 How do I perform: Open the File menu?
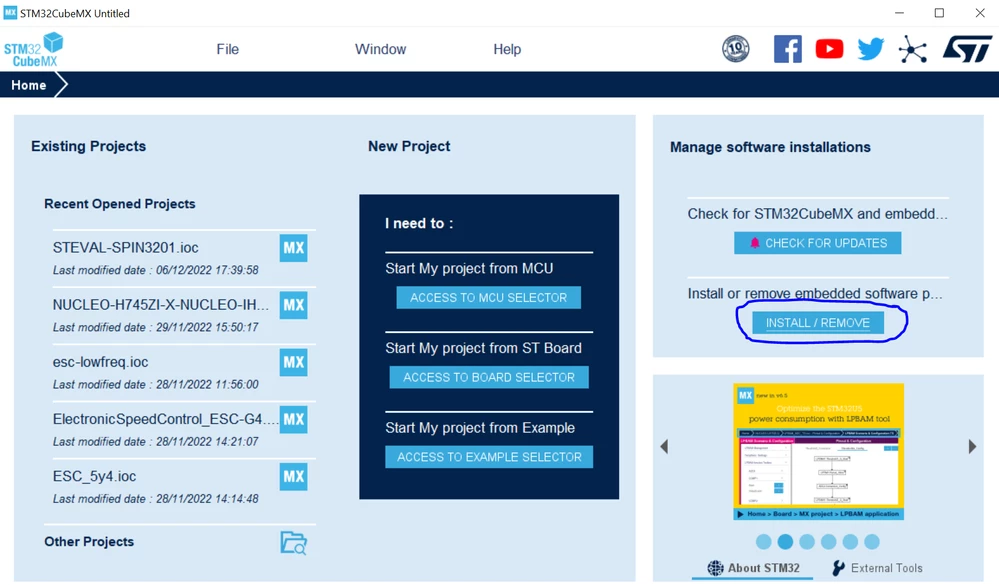(227, 49)
